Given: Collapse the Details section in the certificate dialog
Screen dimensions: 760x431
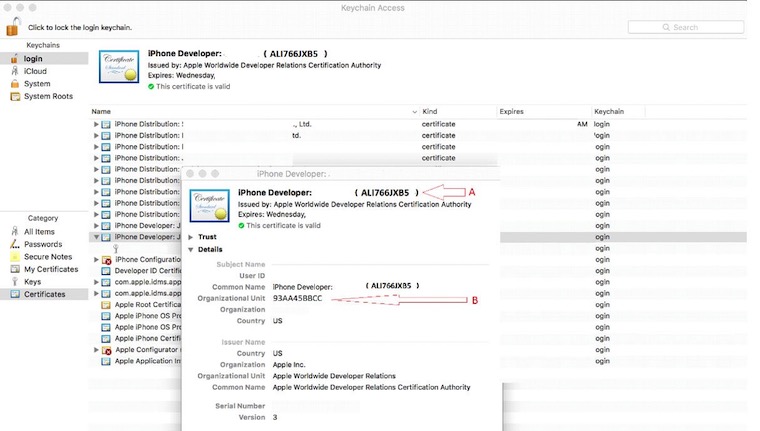Looking at the screenshot, I should coord(190,250).
